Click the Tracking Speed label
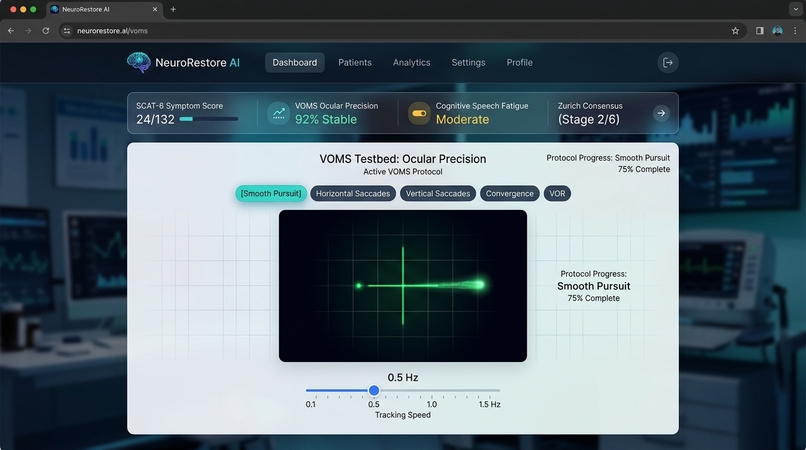Image resolution: width=806 pixels, height=450 pixels. (x=402, y=415)
